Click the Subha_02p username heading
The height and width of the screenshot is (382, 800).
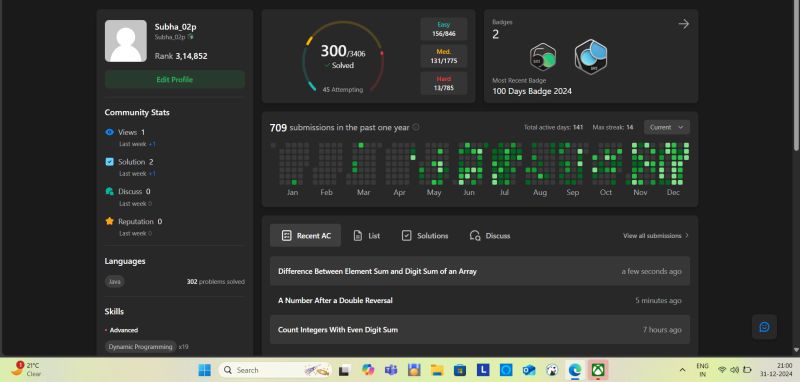point(176,27)
